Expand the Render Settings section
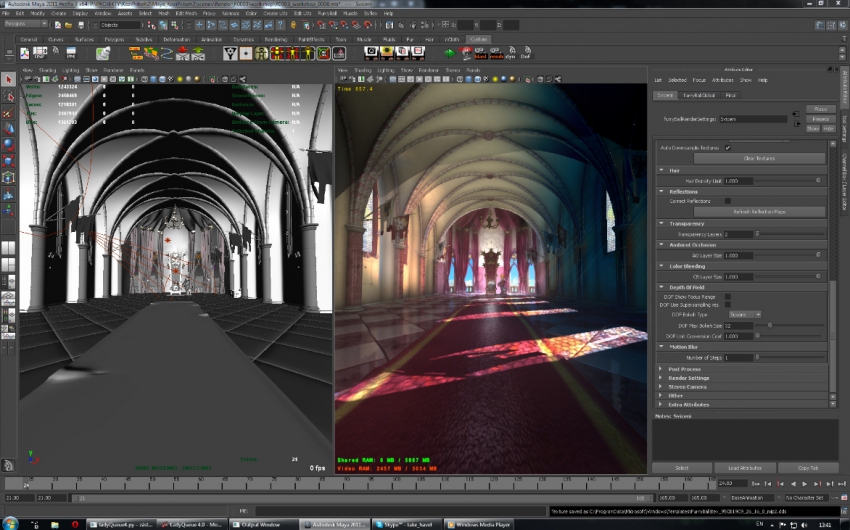850x530 pixels. click(661, 378)
